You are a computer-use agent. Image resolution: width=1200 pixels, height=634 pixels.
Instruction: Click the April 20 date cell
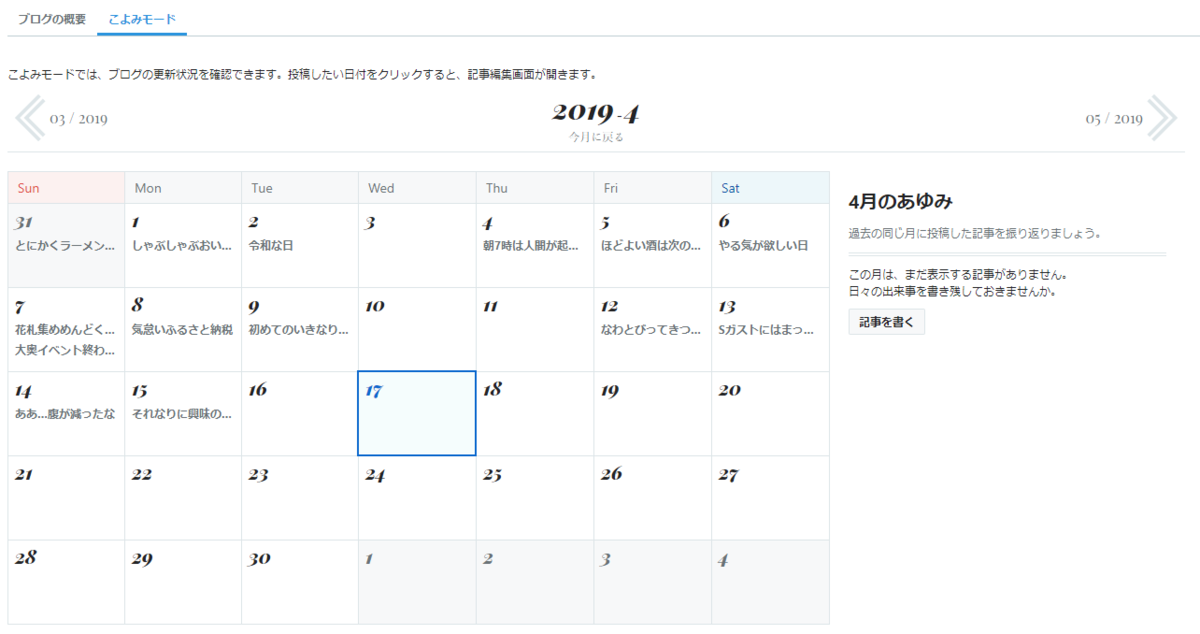pyautogui.click(x=770, y=413)
